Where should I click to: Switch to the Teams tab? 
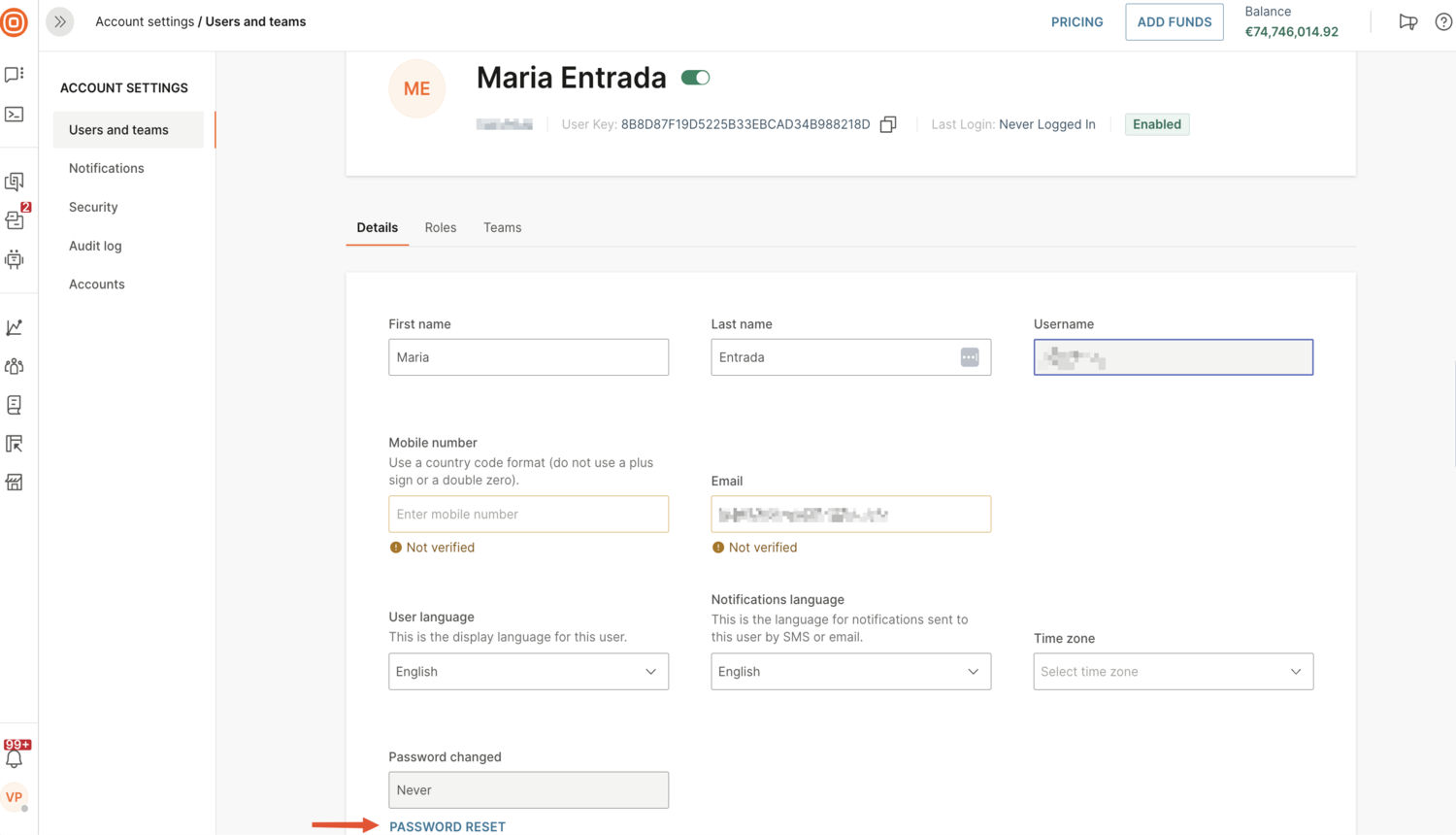(x=502, y=227)
